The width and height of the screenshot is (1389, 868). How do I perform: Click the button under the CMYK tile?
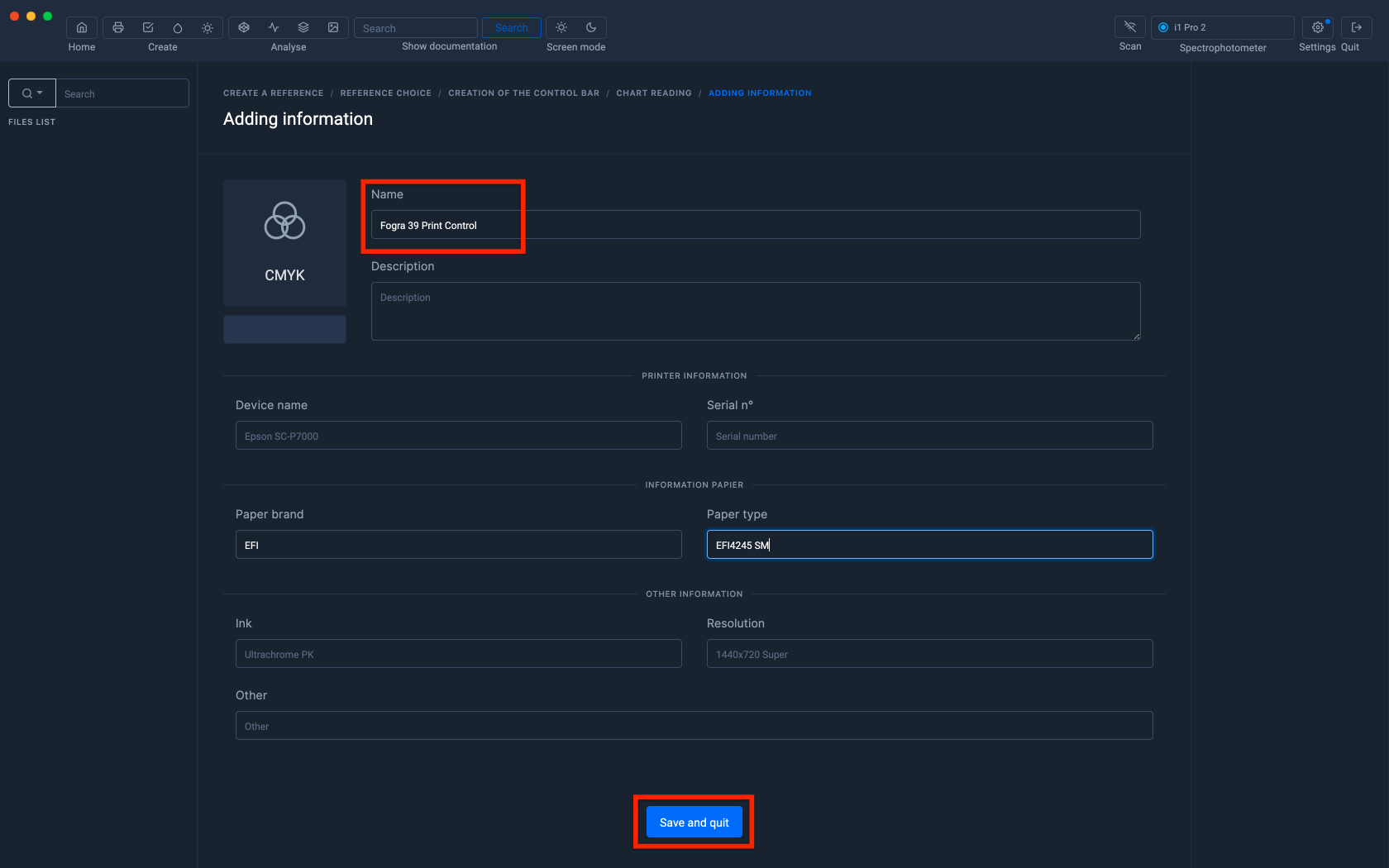click(x=284, y=329)
